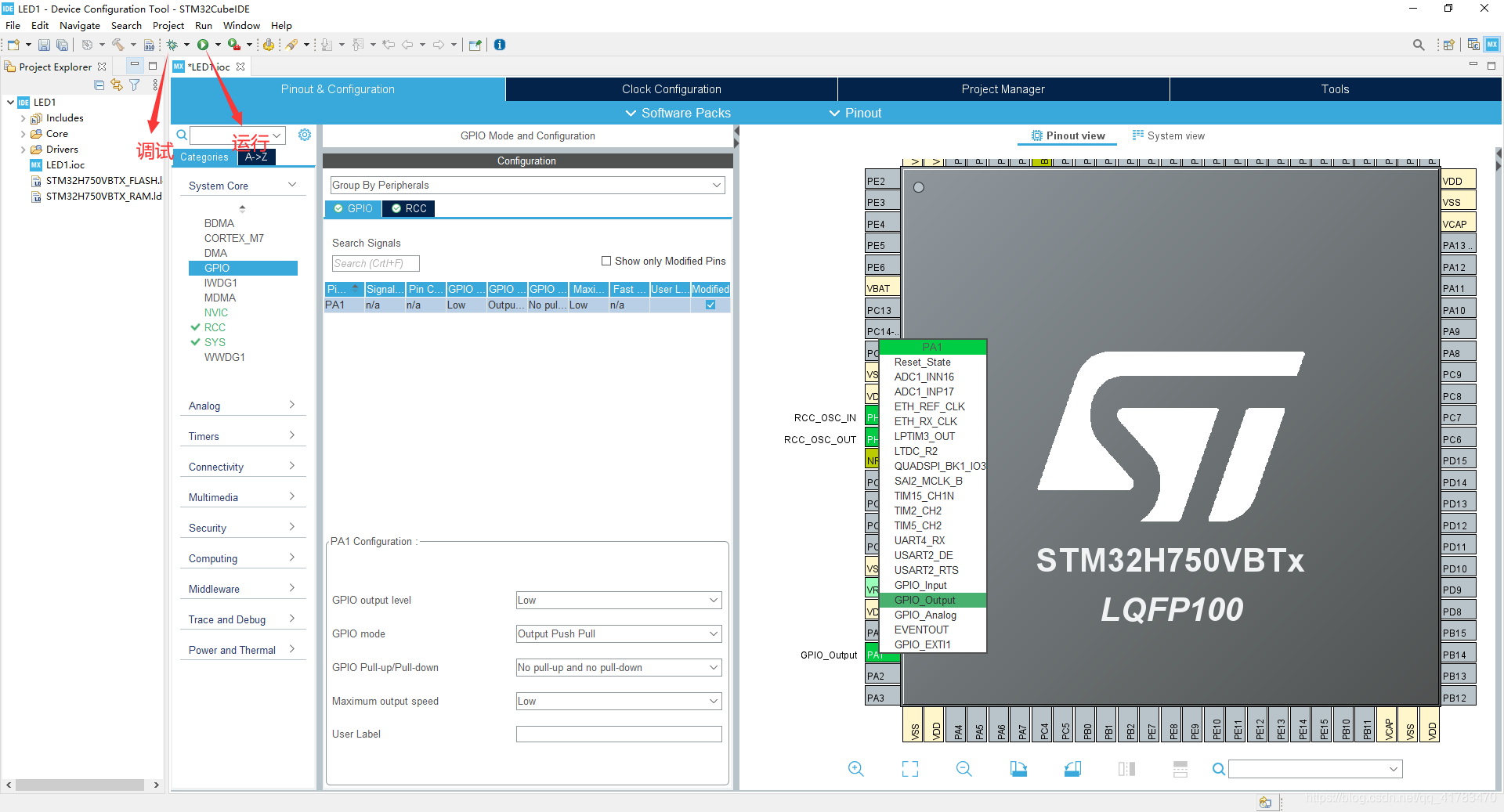This screenshot has width=1504, height=812.
Task: Open Group By Peripherals dropdown
Action: (527, 185)
